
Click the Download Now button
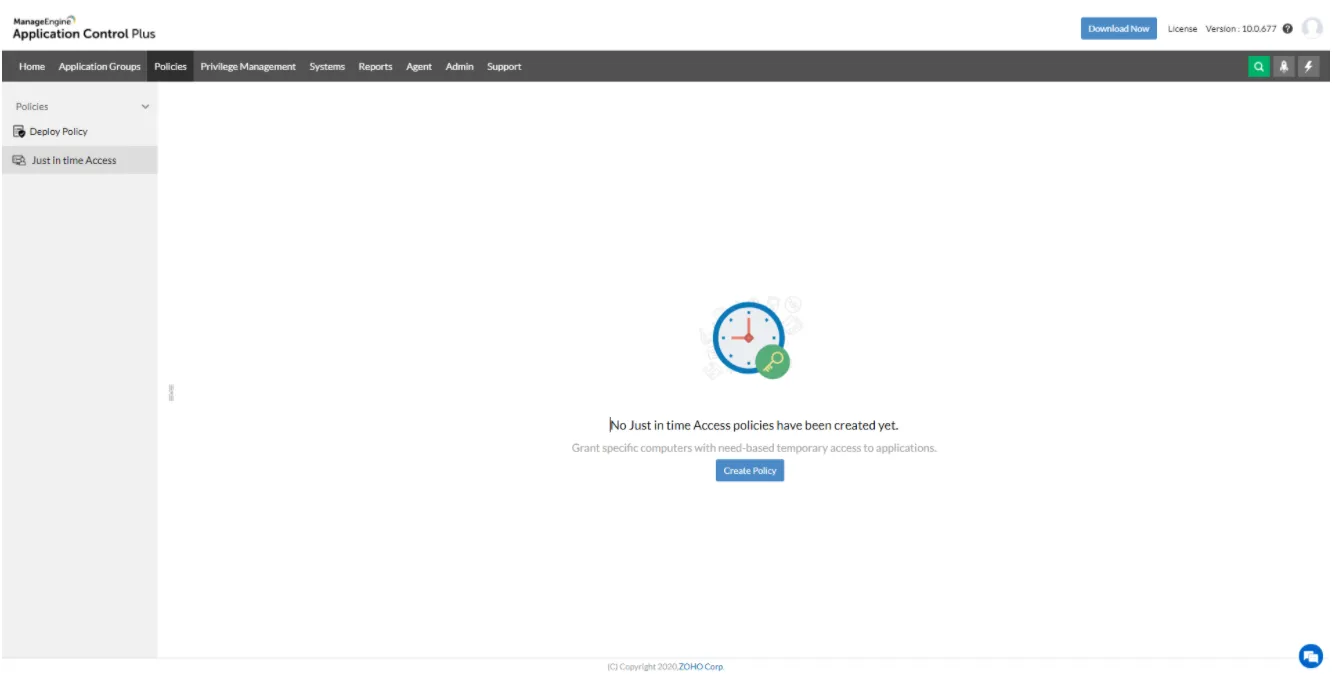tap(1118, 28)
